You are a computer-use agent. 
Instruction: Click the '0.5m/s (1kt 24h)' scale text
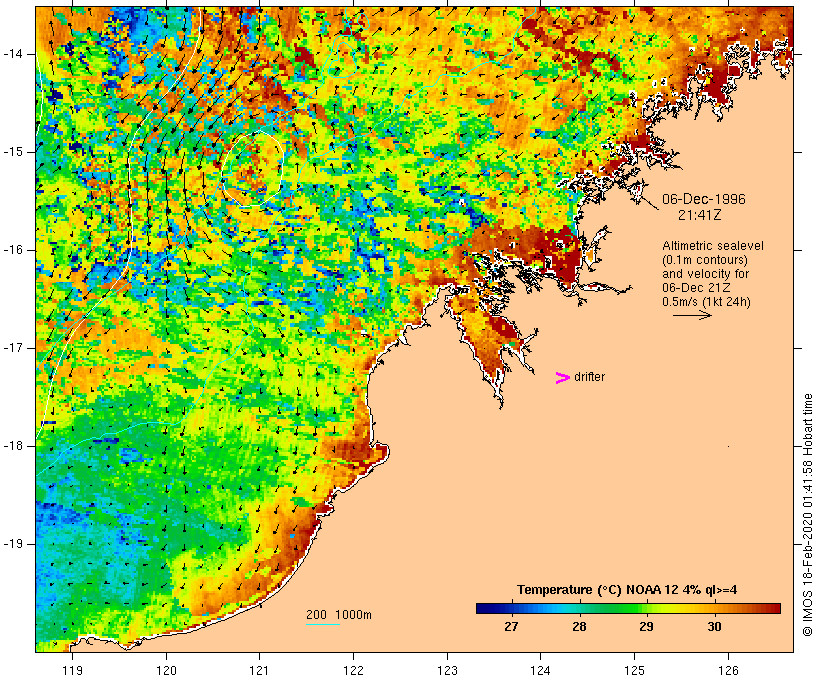click(x=706, y=302)
